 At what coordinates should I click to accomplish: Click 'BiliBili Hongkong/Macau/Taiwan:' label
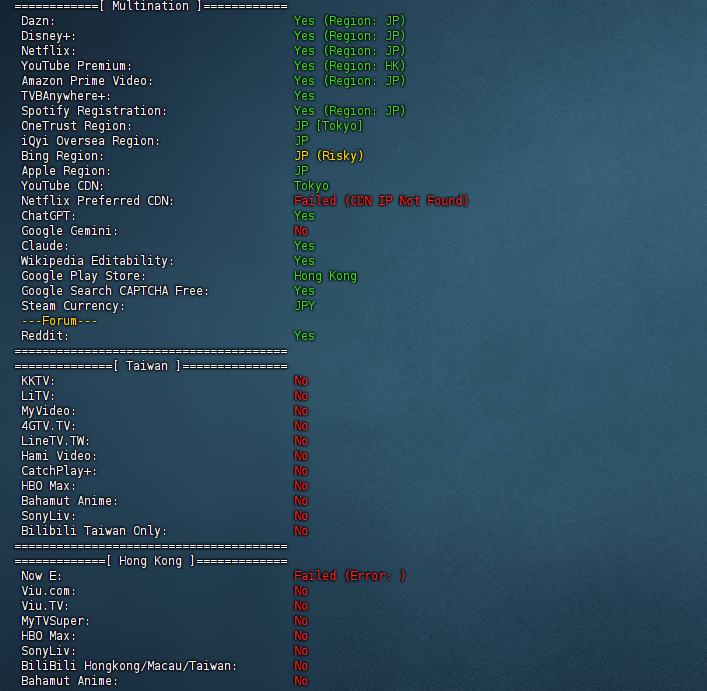coord(129,666)
